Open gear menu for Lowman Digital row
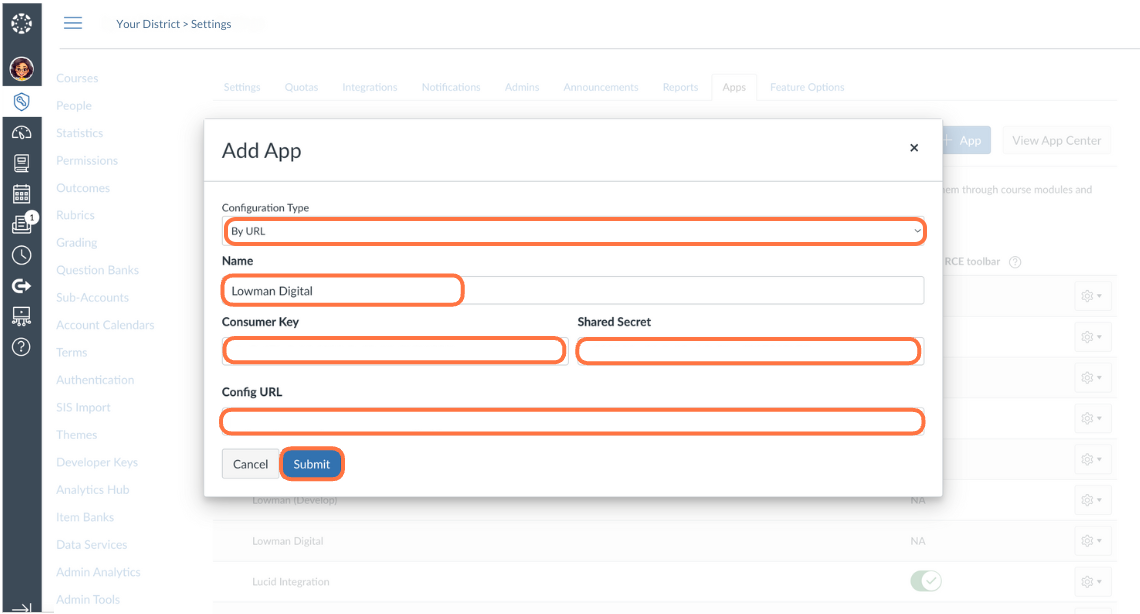The width and height of the screenshot is (1140, 614). [1091, 541]
